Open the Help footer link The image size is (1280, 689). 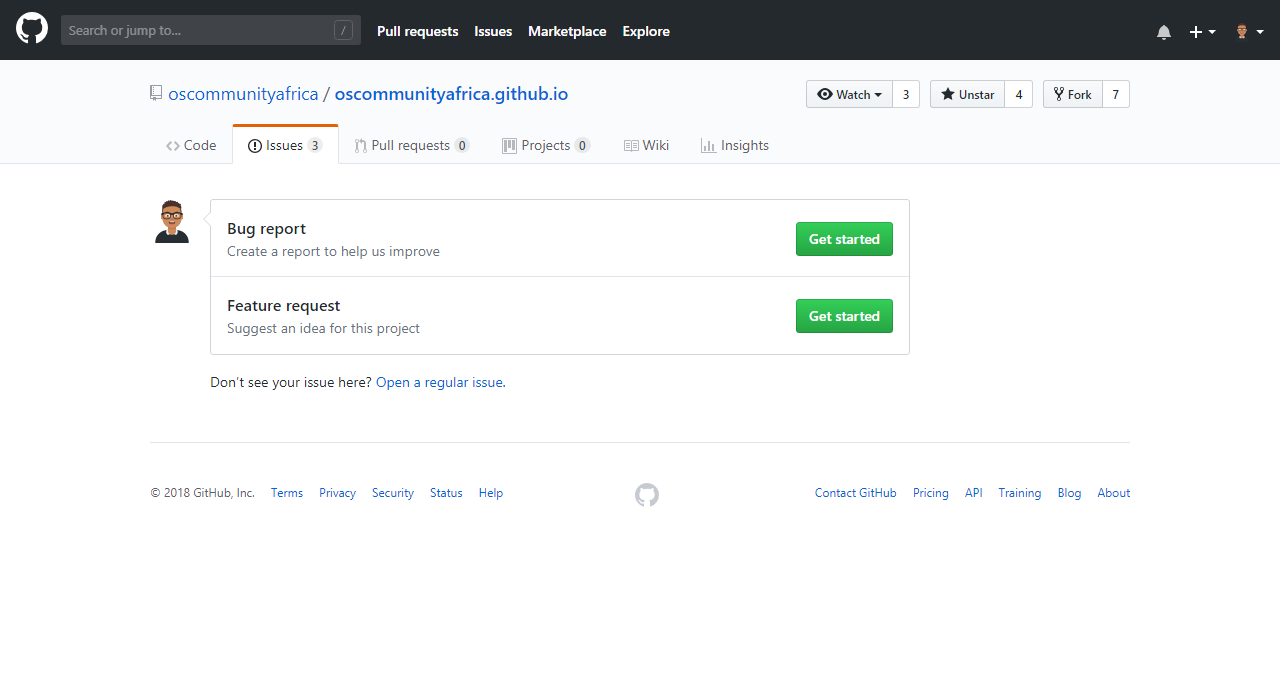(x=491, y=493)
